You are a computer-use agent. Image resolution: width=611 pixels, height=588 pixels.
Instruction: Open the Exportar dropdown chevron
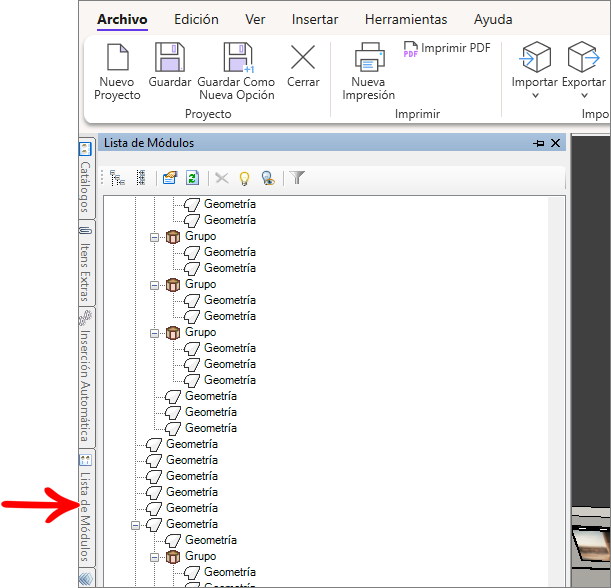pos(584,95)
